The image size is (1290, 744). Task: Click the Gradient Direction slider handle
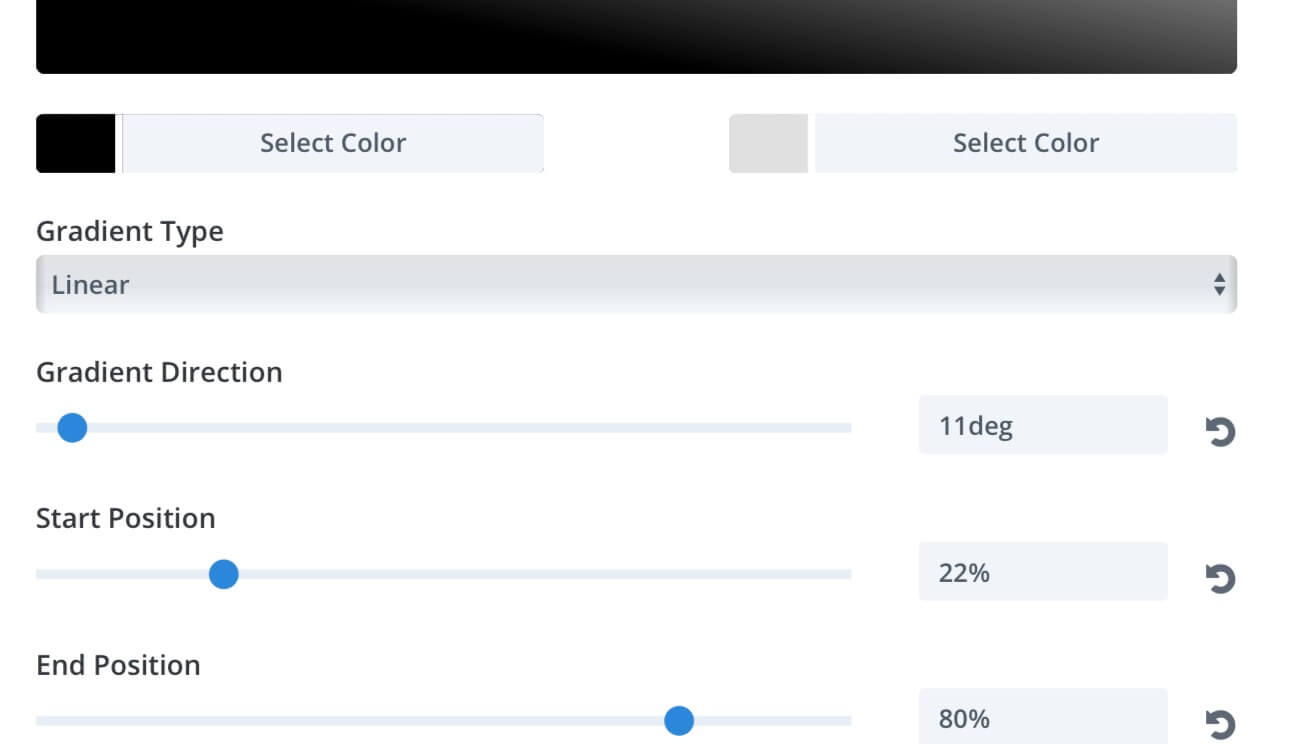tap(72, 428)
